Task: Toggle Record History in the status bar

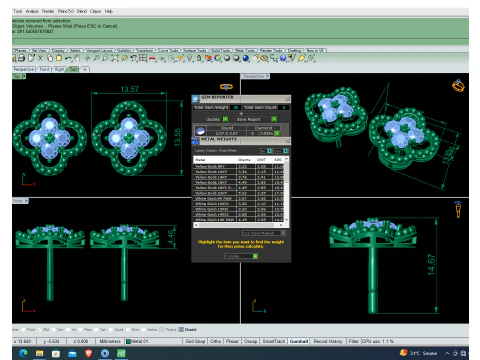Action: 328,341
